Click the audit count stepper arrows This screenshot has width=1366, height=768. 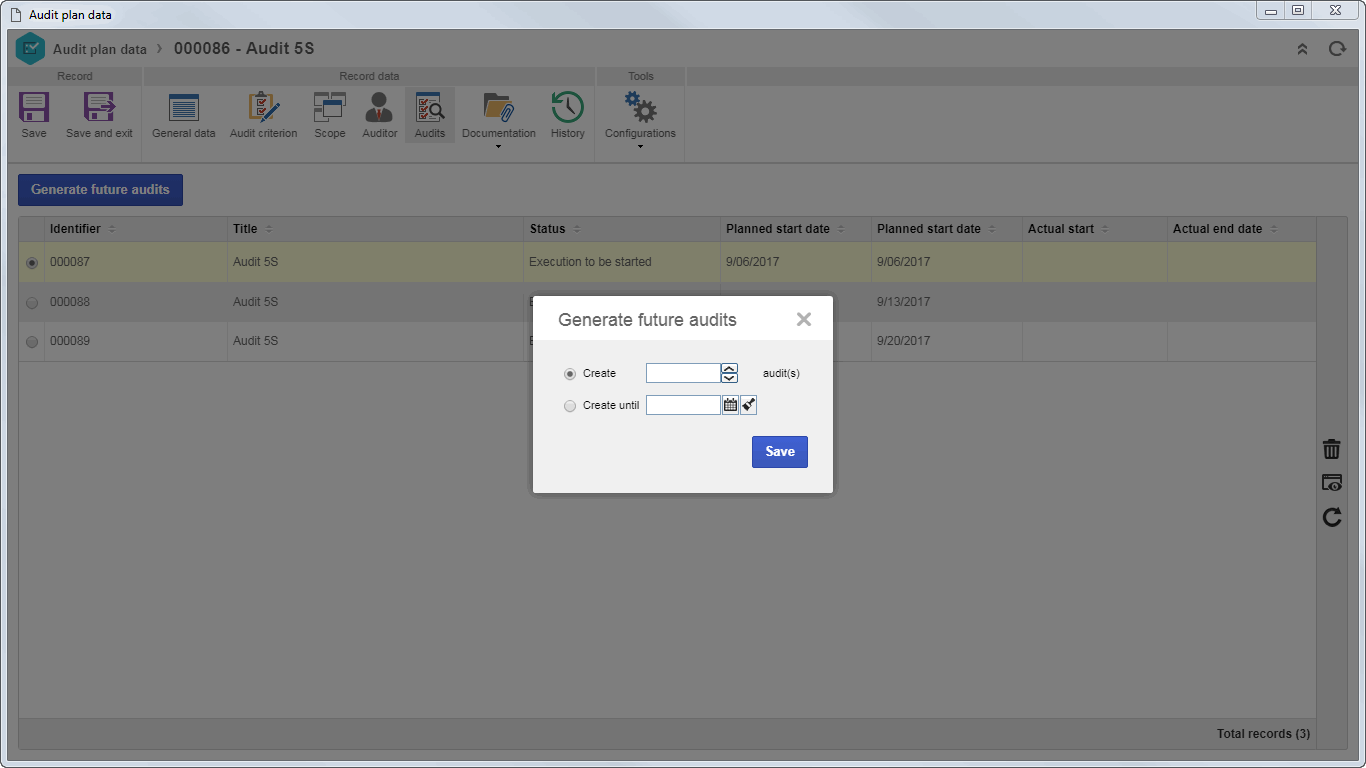730,373
